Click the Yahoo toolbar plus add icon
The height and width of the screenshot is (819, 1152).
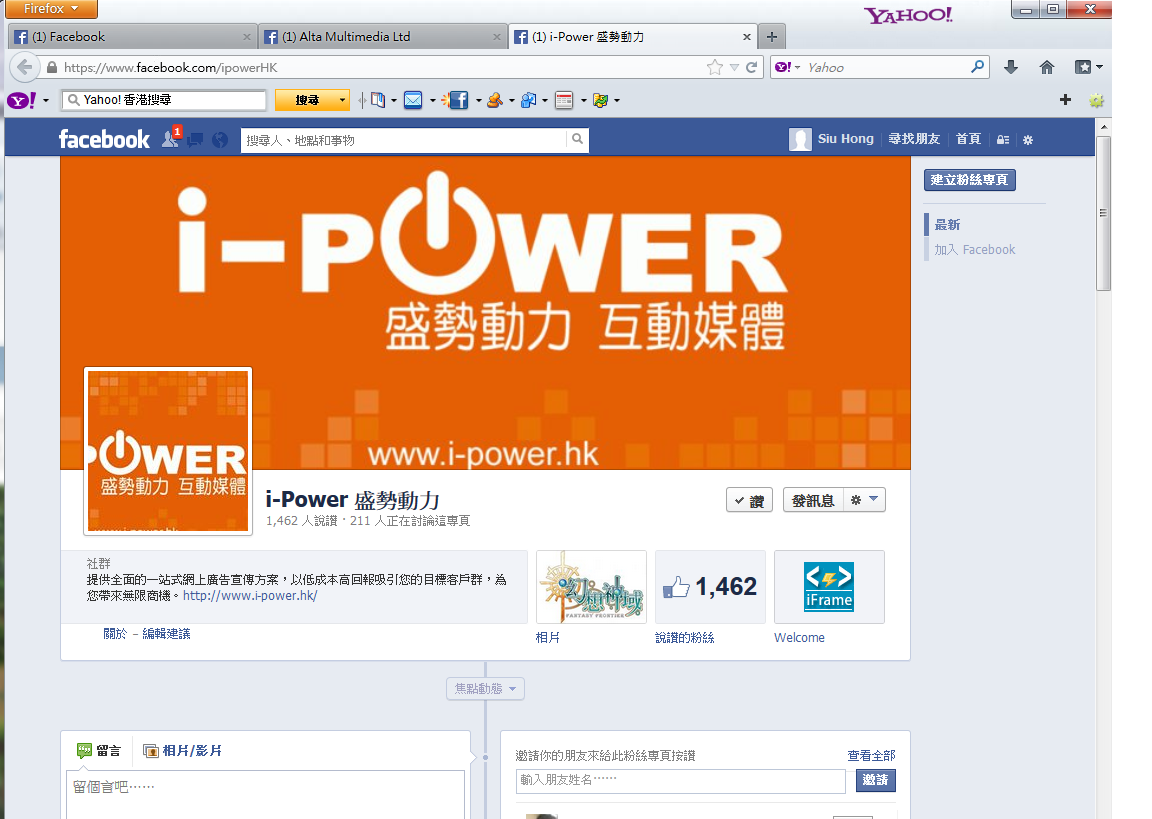coord(1065,100)
